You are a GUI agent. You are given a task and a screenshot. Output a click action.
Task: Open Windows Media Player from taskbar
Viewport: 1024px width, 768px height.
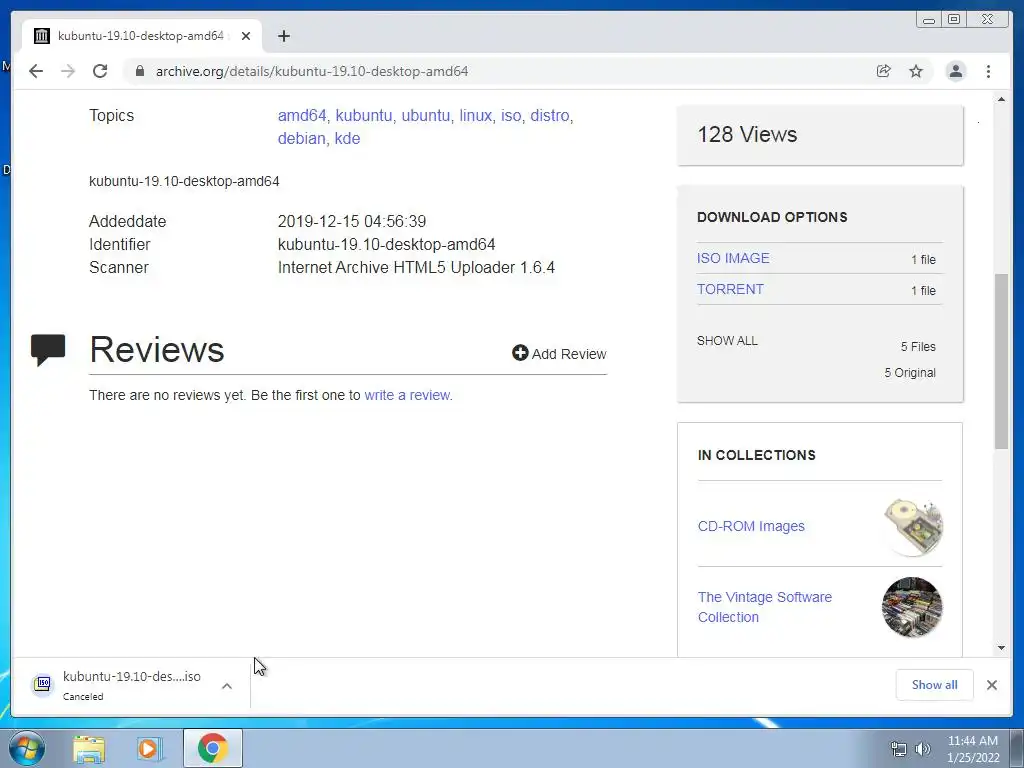[x=150, y=748]
